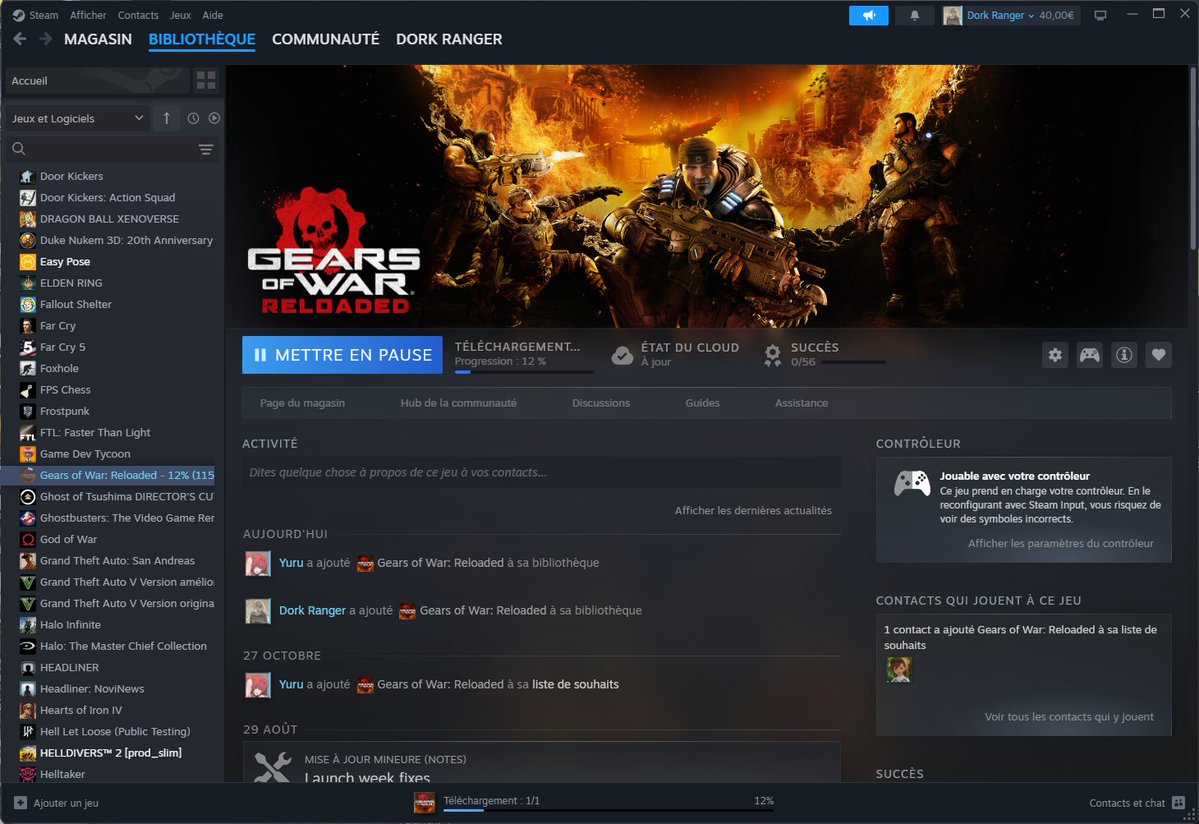Click Dork Ranger's avatar in activity feed
This screenshot has height=824, width=1199.
pos(258,611)
